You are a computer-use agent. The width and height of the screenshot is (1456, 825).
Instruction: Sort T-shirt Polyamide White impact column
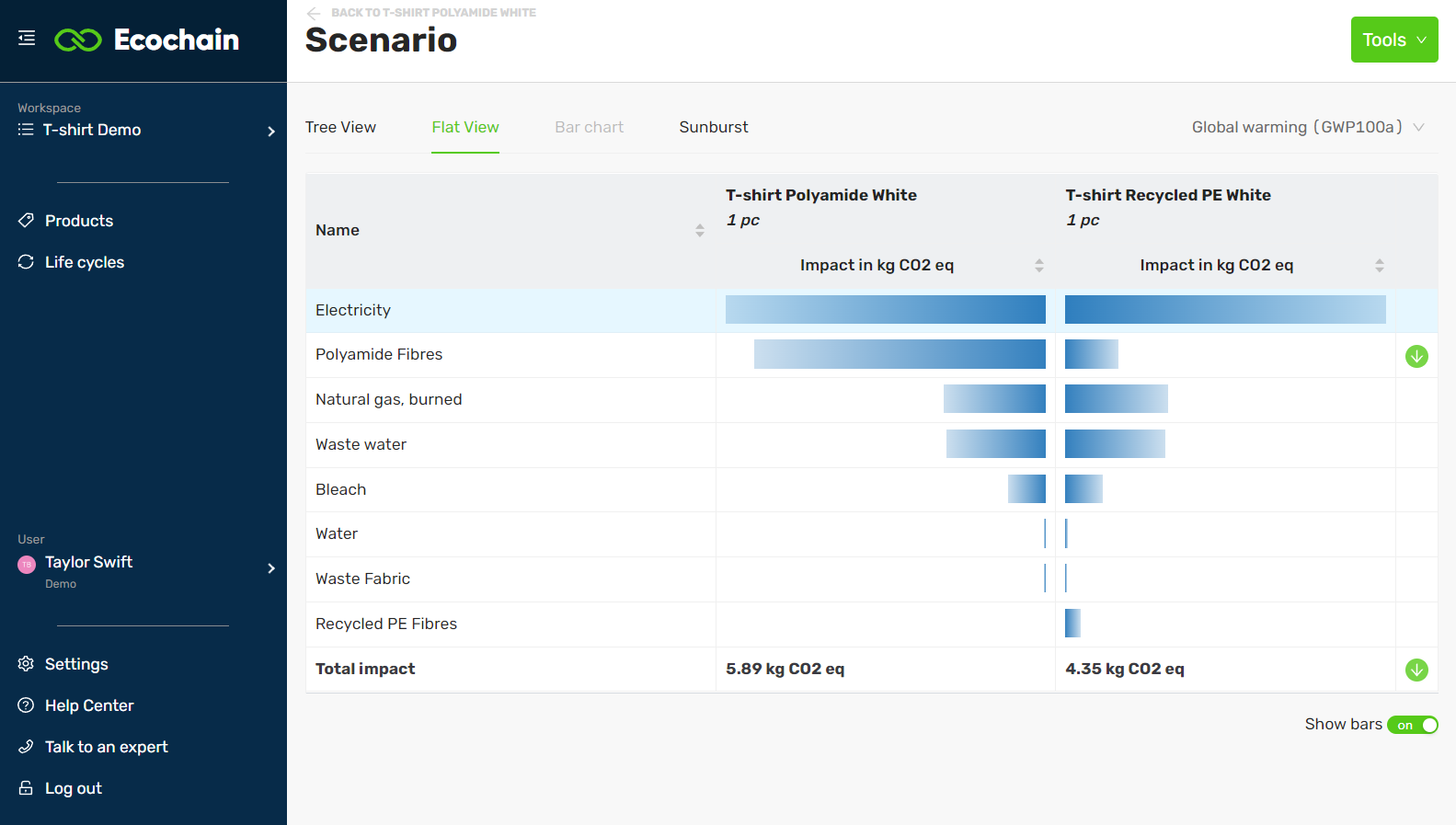coord(1039,266)
